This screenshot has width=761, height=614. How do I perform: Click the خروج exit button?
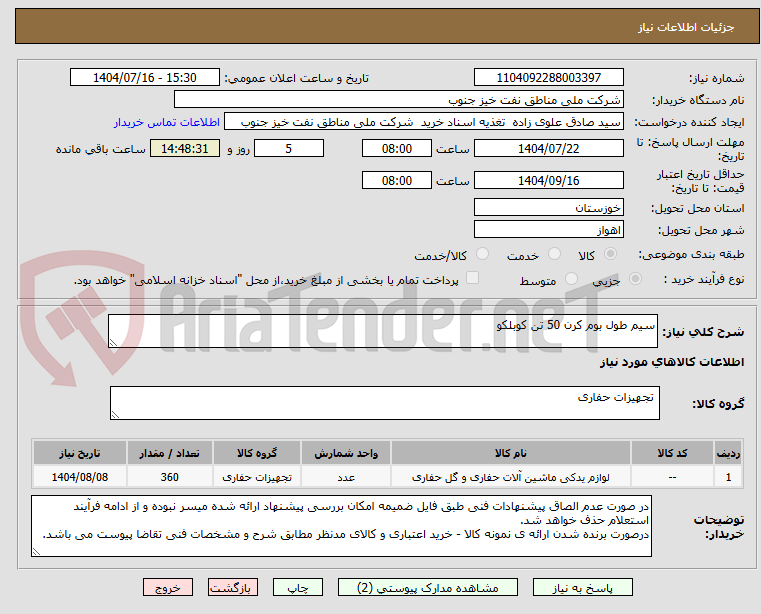point(168,587)
